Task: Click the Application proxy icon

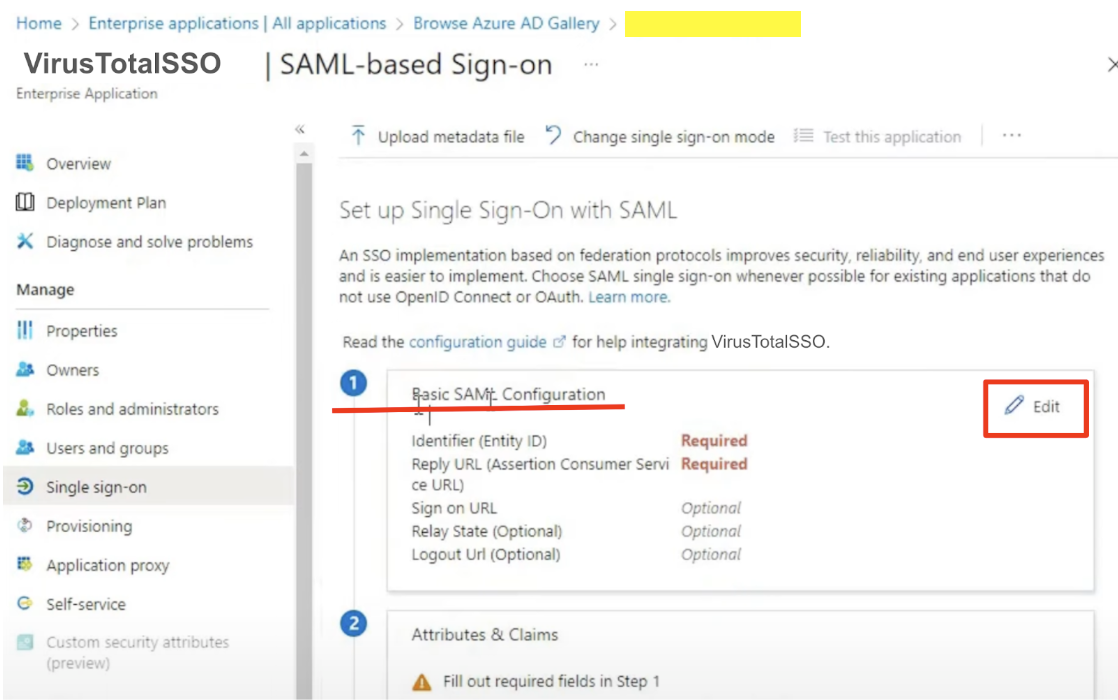Action: click(x=25, y=565)
